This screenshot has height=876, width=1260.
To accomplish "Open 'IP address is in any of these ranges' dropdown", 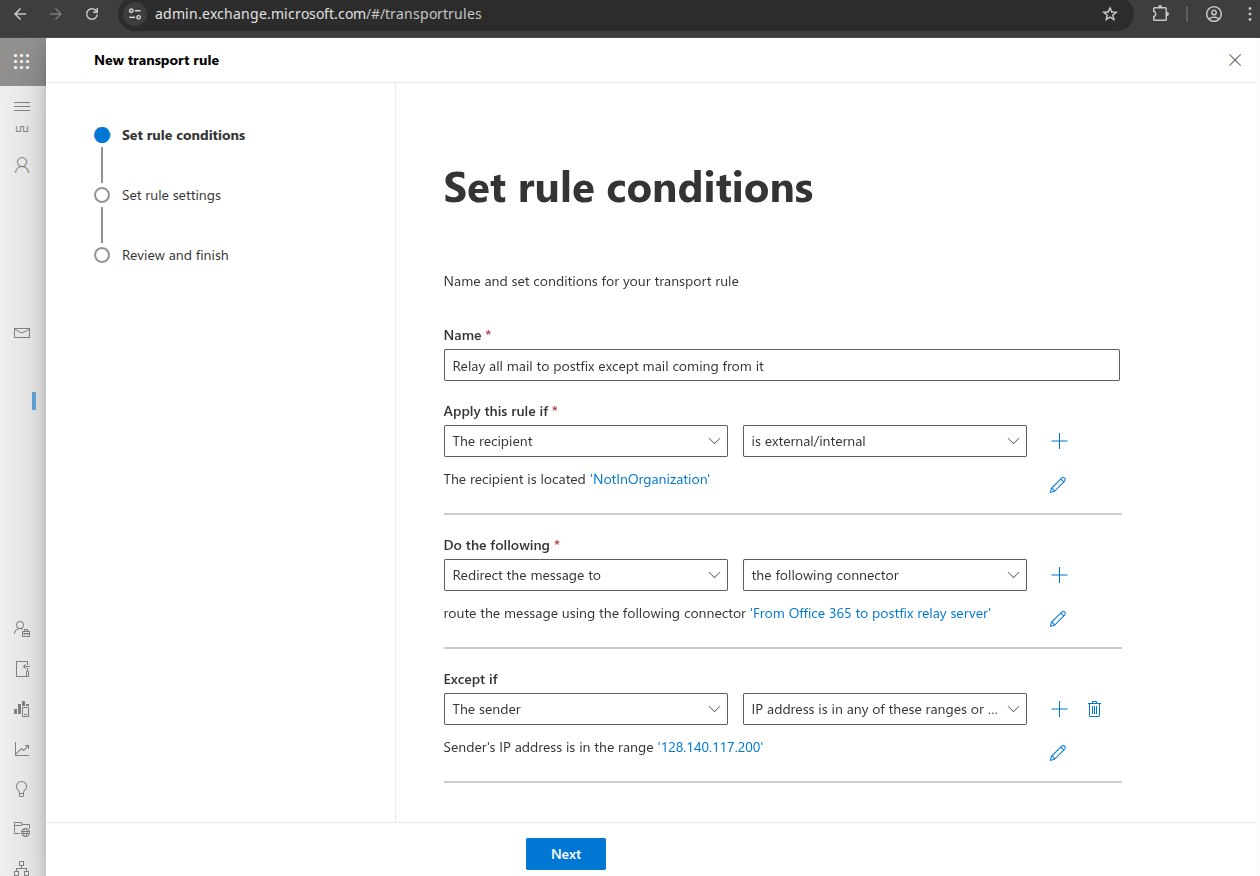I will [x=885, y=709].
